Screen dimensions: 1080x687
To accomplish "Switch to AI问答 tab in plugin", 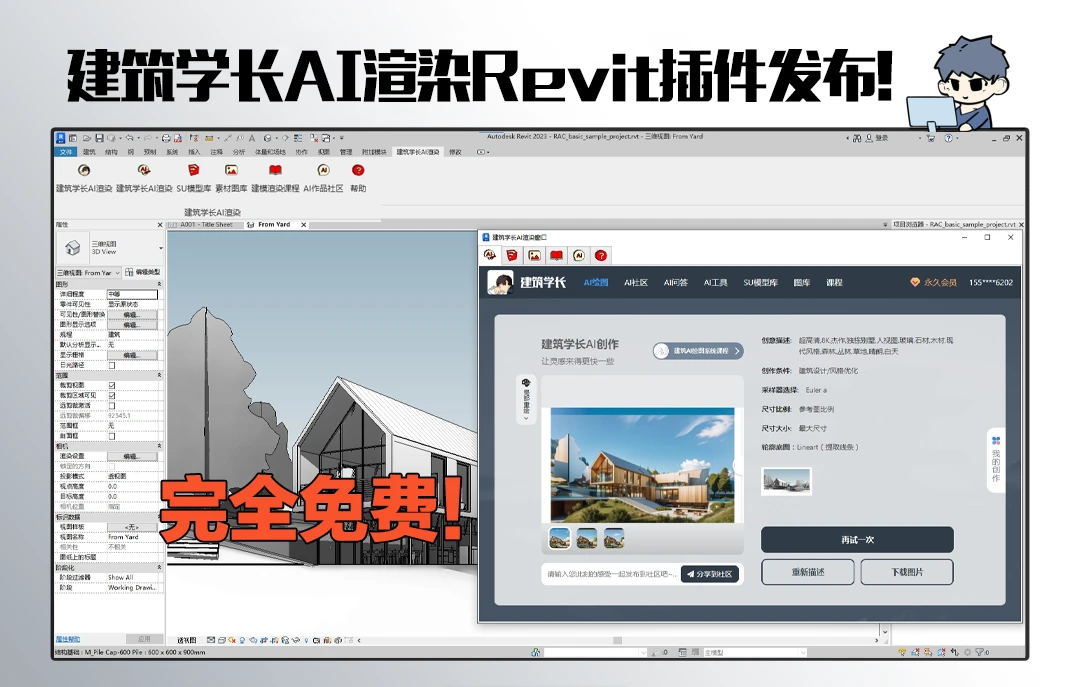I will tap(676, 283).
